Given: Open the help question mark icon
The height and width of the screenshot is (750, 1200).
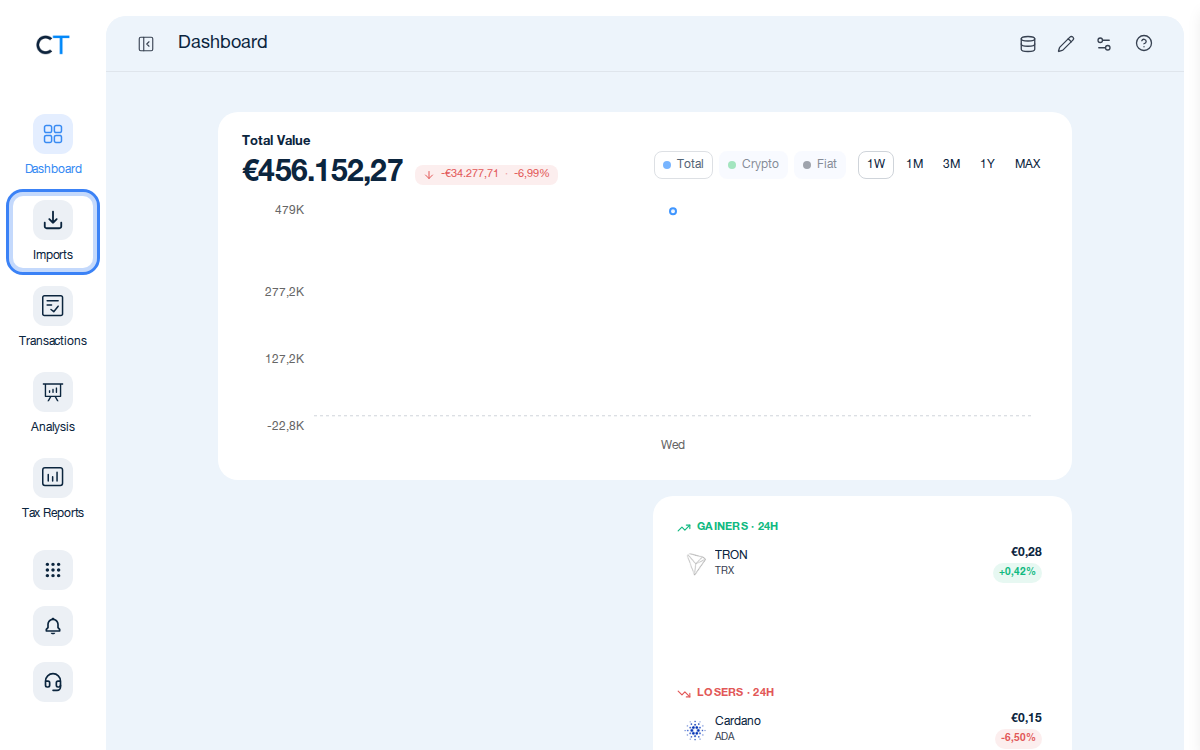Looking at the screenshot, I should tap(1144, 44).
